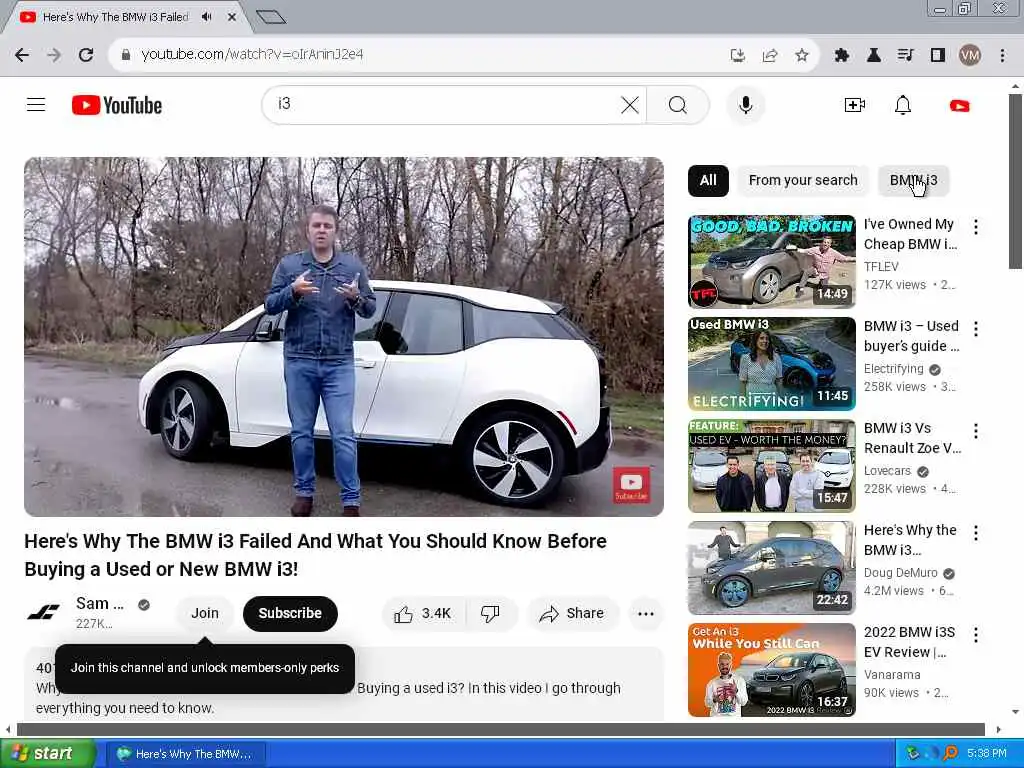Viewport: 1024px width, 768px height.
Task: Start voice search with the microphone
Action: (x=745, y=104)
